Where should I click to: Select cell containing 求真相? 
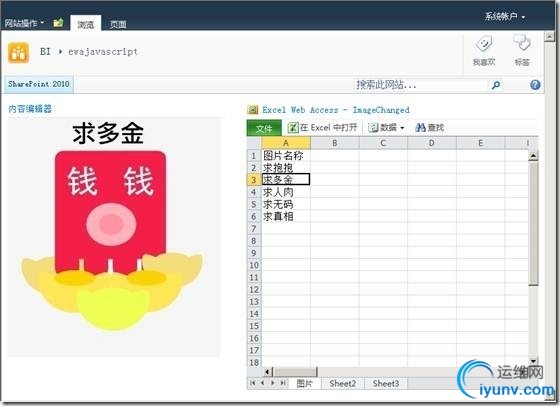tap(286, 216)
